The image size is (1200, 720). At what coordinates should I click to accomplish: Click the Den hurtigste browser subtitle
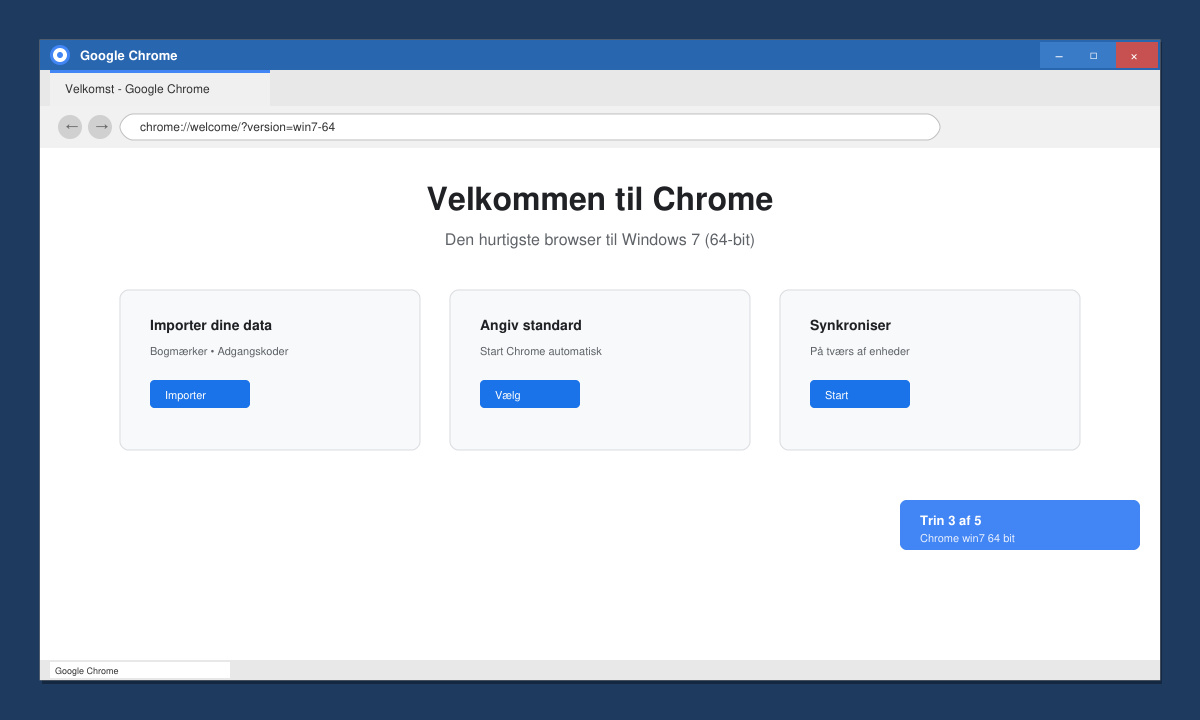point(600,240)
